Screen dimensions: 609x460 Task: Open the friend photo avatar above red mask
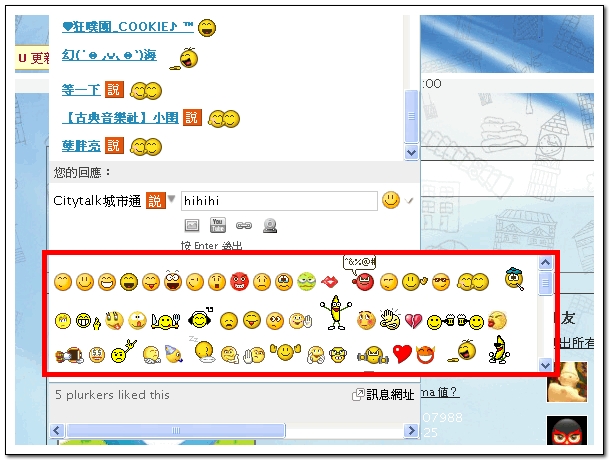567,382
